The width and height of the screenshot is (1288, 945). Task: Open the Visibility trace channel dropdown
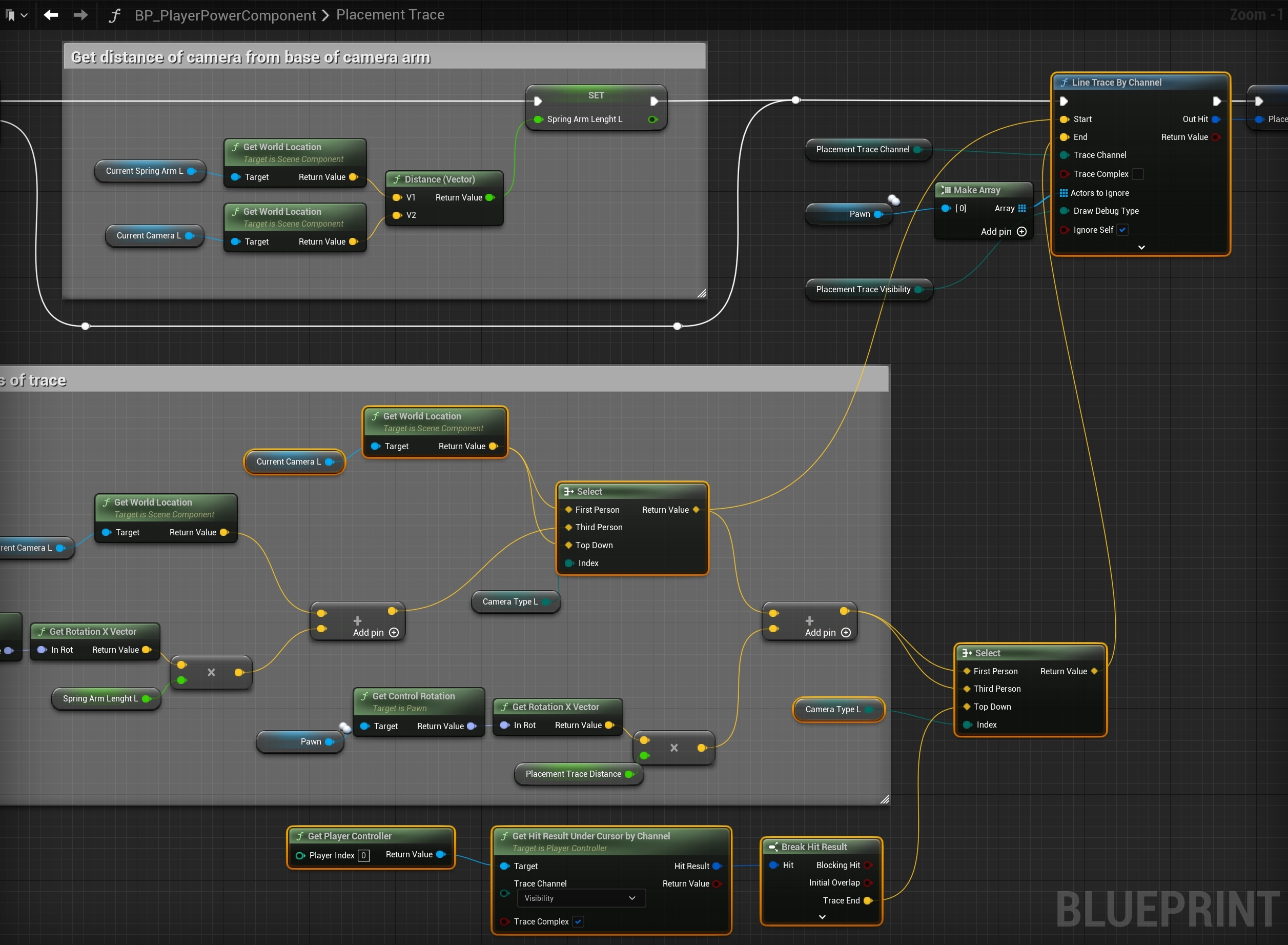click(581, 898)
